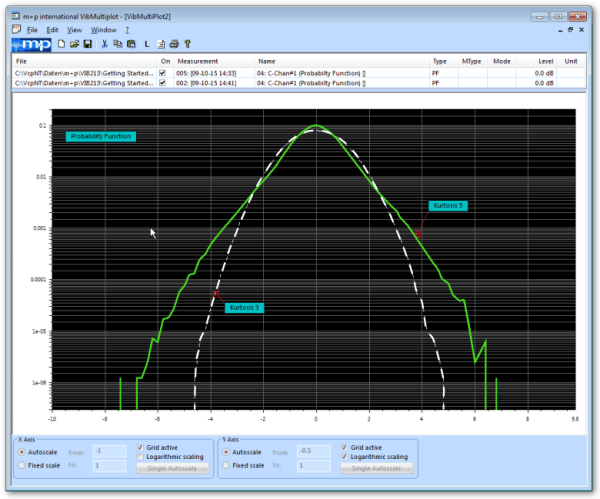Click the page report icon beside L
The image size is (600, 499).
(x=161, y=44)
